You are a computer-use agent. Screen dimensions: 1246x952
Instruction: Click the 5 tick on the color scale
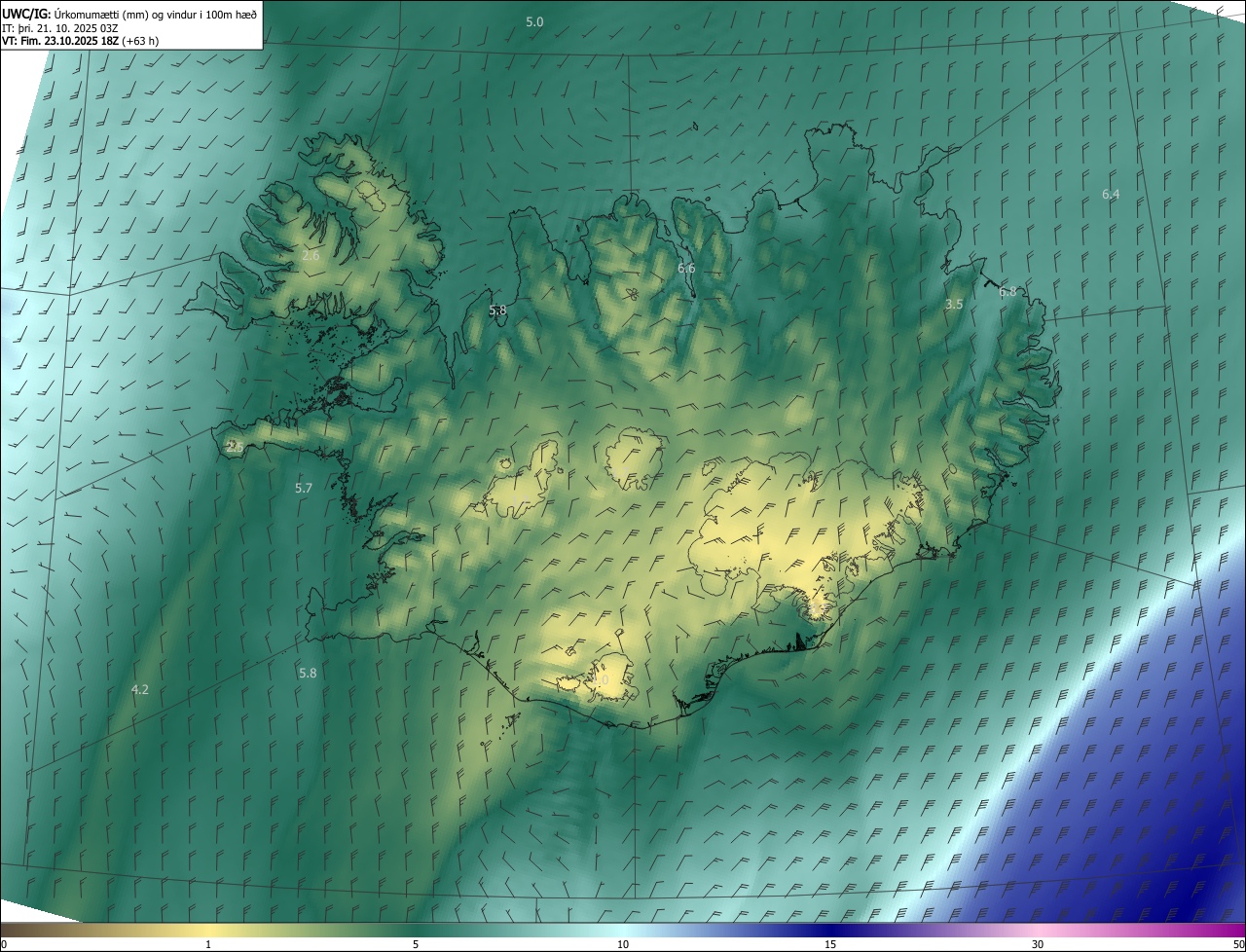(416, 945)
